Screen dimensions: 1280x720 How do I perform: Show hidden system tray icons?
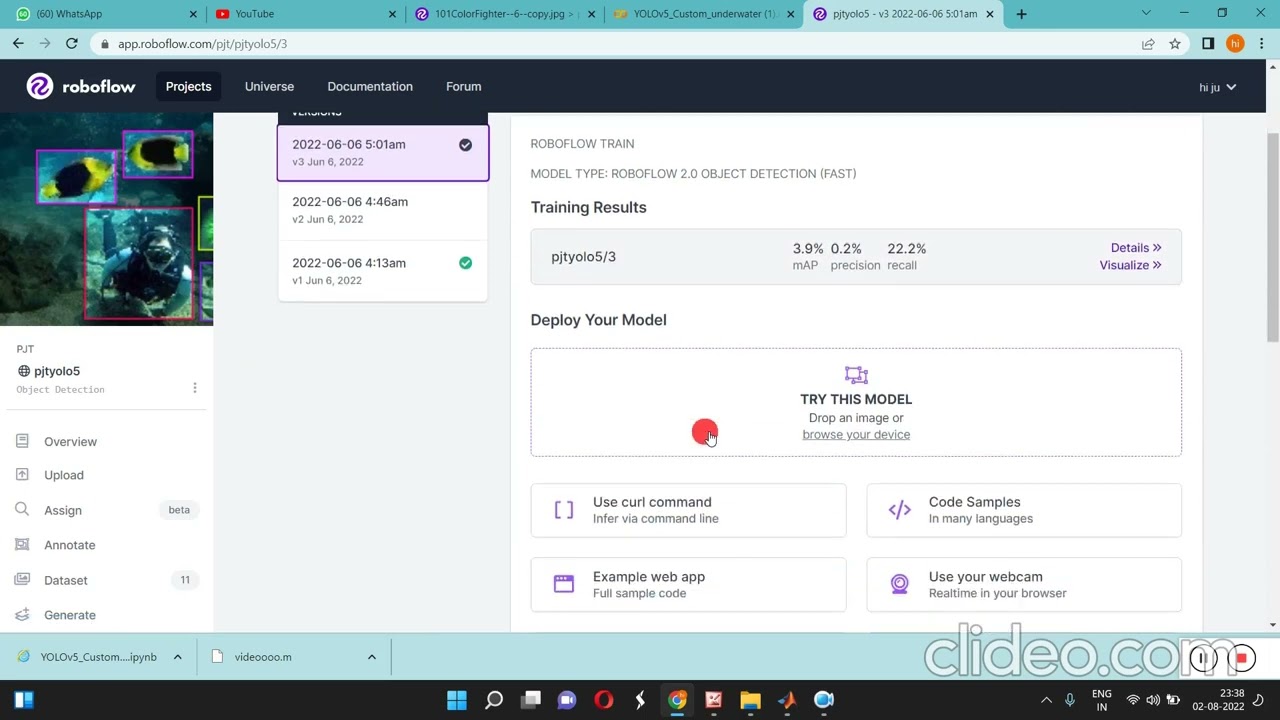1046,700
